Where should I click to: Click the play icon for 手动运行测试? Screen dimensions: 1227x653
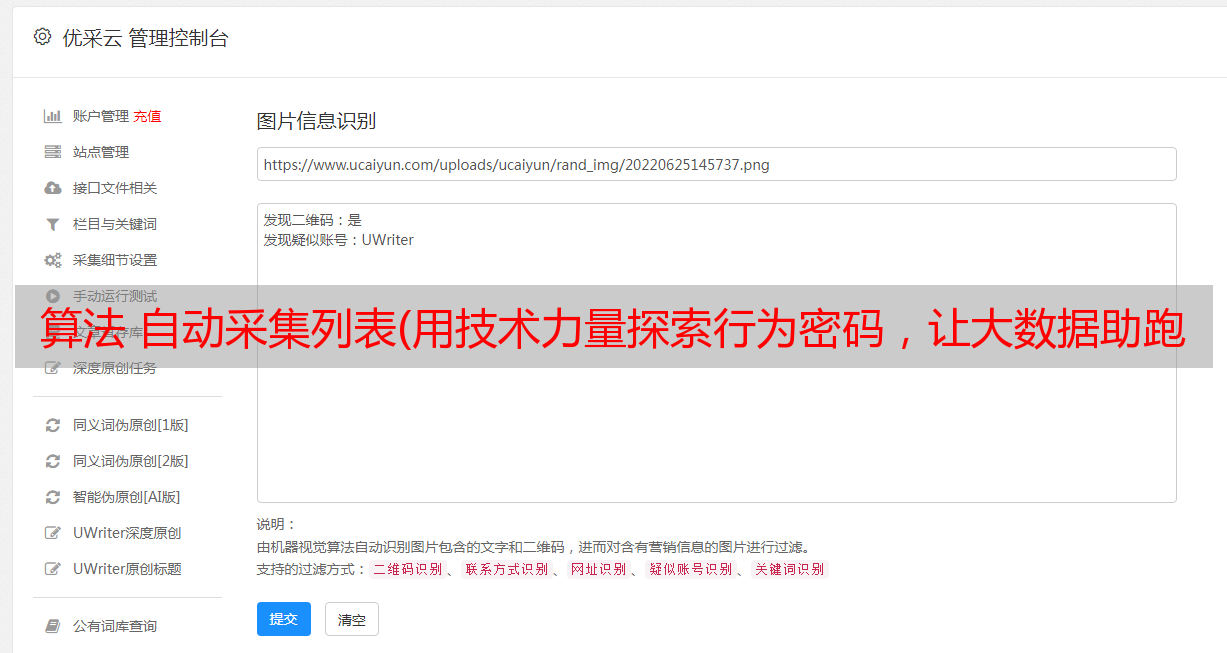pyautogui.click(x=53, y=296)
